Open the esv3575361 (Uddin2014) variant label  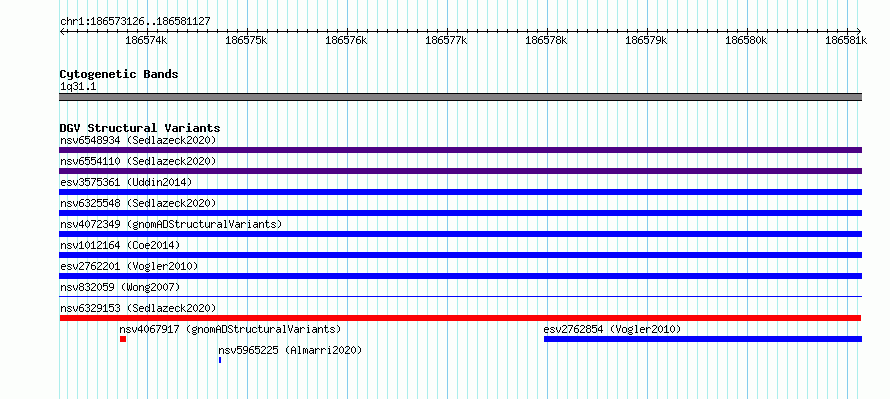pos(126,182)
